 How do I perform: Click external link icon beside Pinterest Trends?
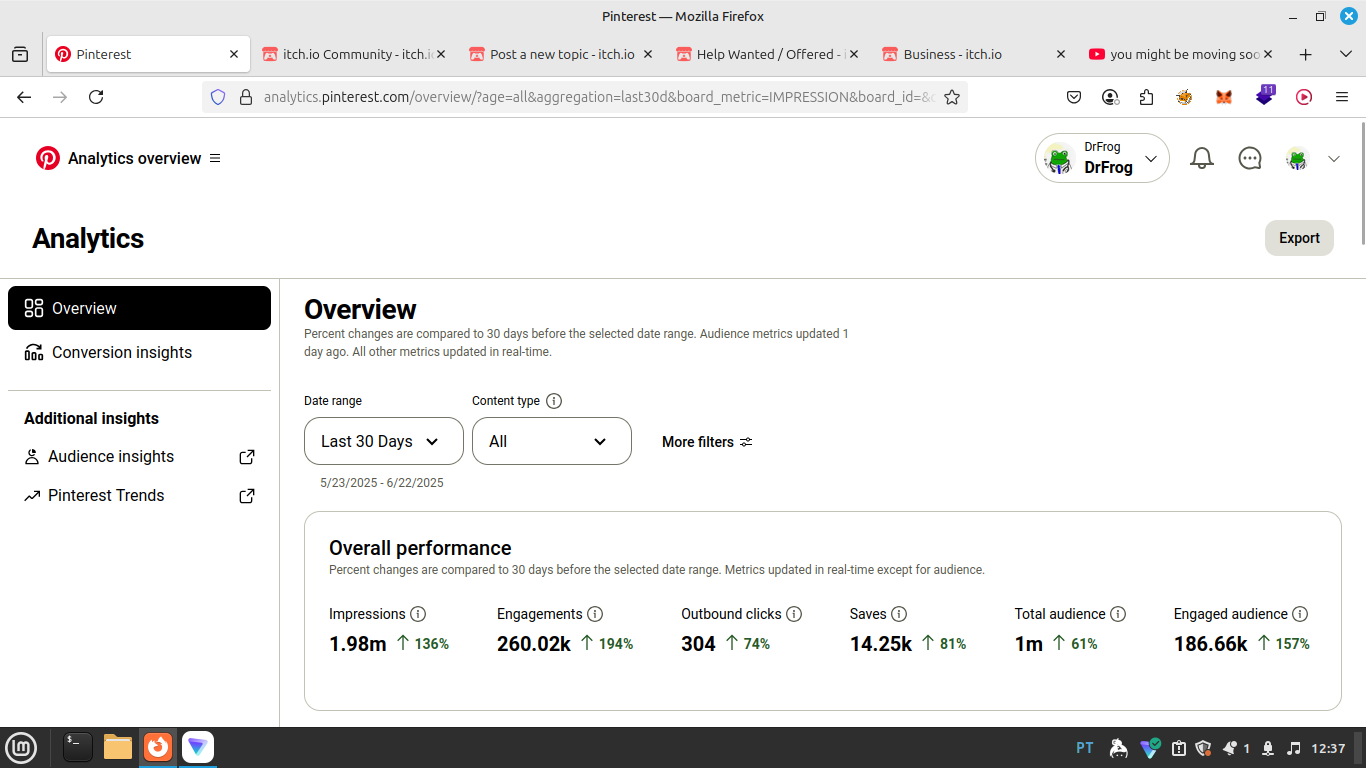(x=247, y=496)
